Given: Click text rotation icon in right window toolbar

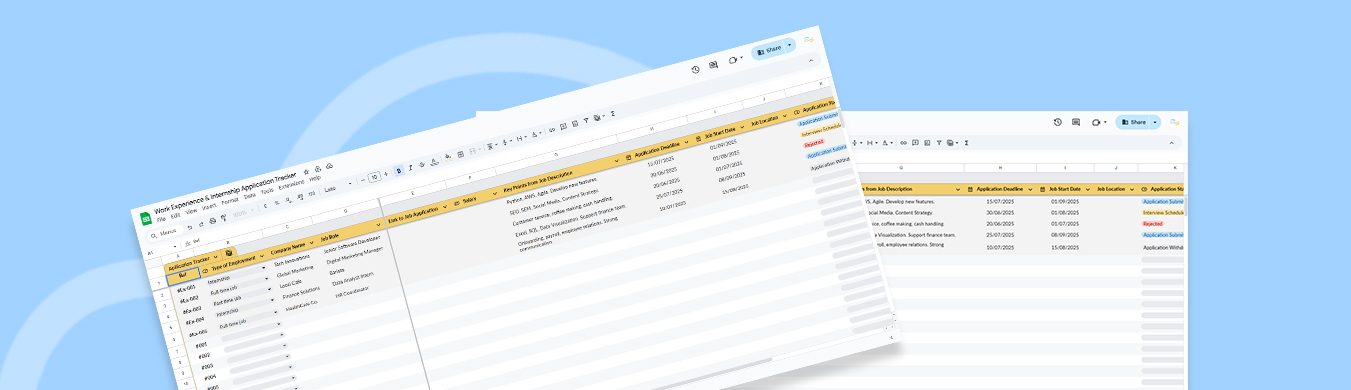Looking at the screenshot, I should 885,143.
